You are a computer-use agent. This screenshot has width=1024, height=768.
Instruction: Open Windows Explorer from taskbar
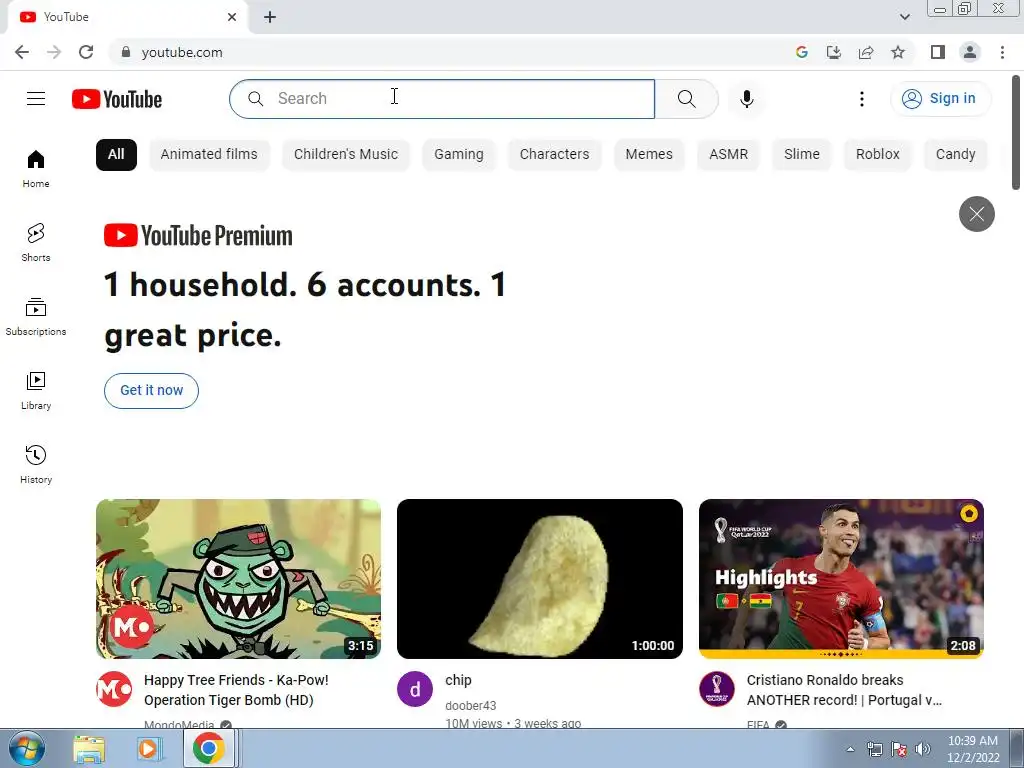[x=89, y=748]
